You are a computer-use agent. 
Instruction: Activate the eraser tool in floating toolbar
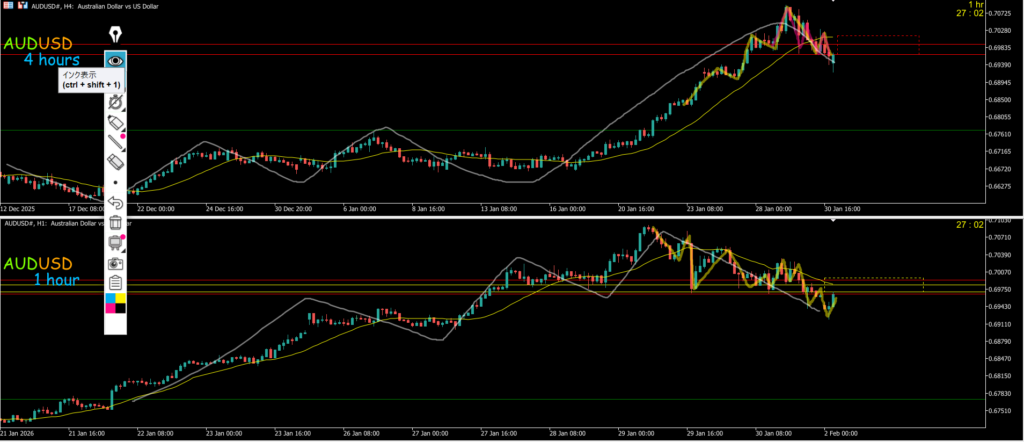115,162
